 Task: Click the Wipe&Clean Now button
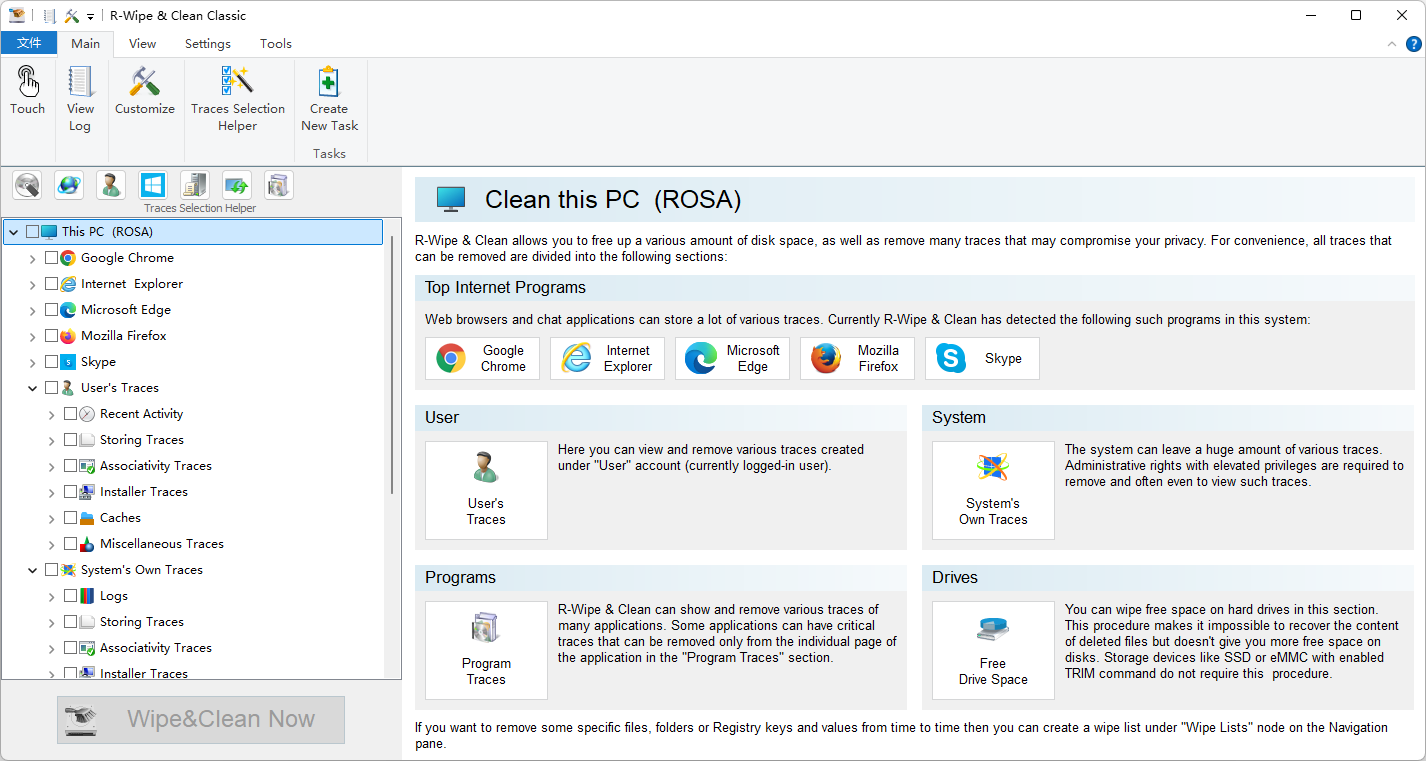[201, 719]
